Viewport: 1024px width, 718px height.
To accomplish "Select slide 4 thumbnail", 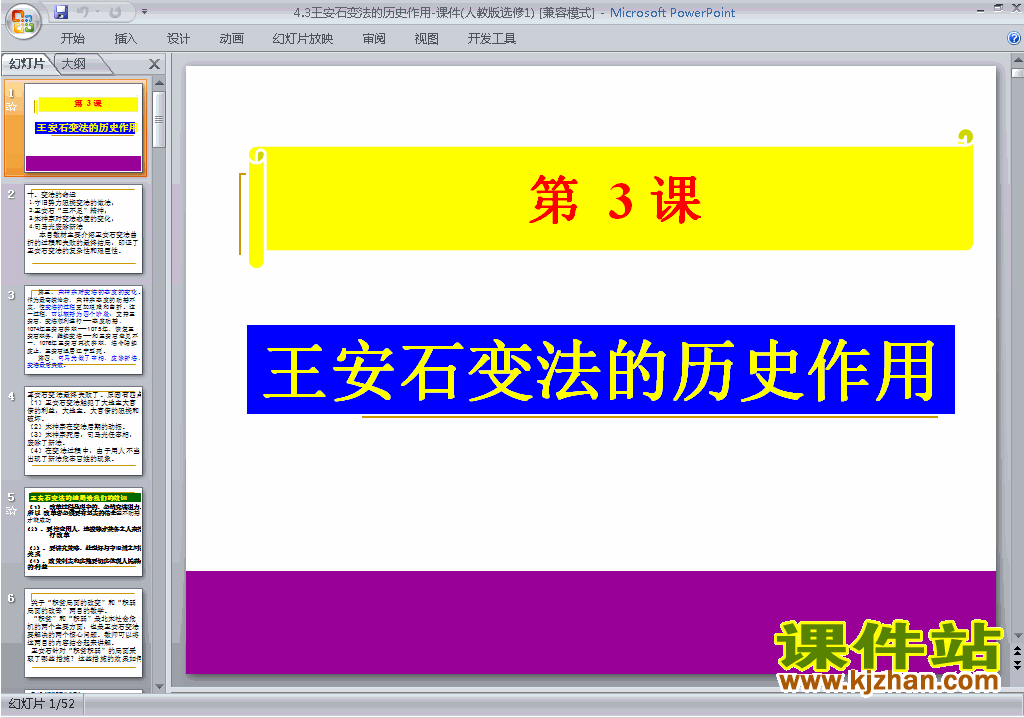I will click(84, 431).
